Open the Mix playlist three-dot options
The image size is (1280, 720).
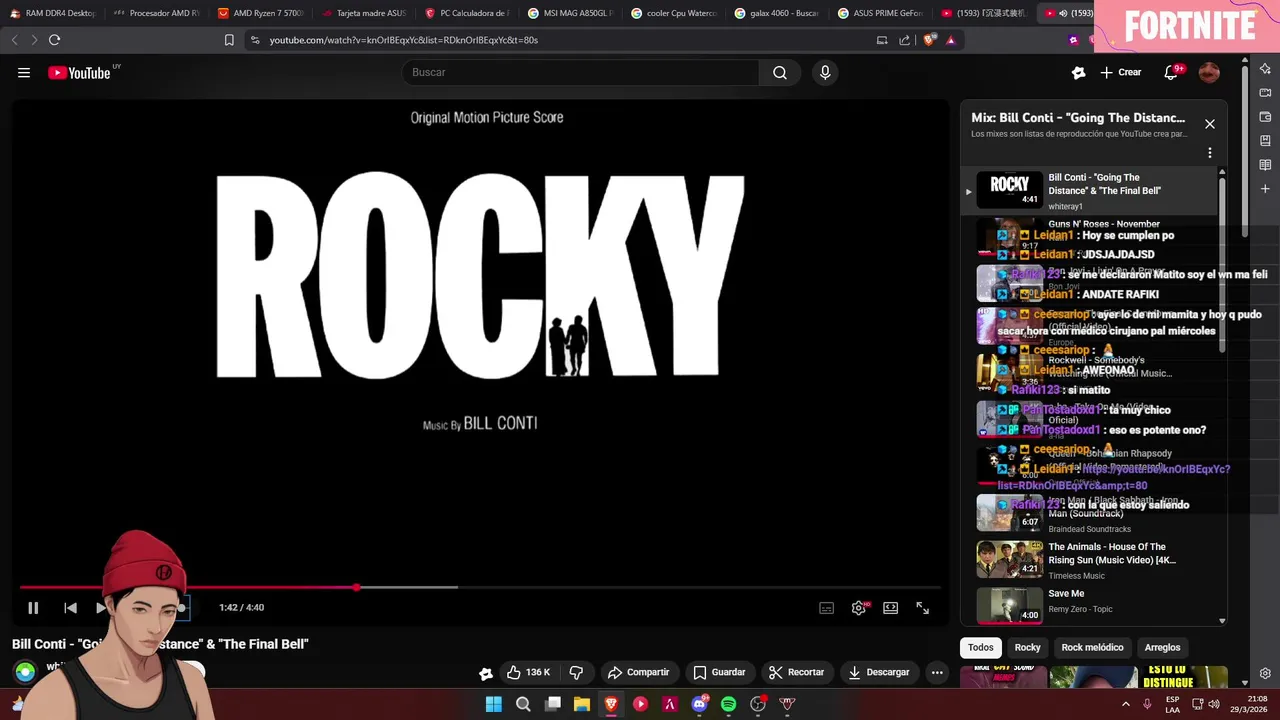point(1210,153)
